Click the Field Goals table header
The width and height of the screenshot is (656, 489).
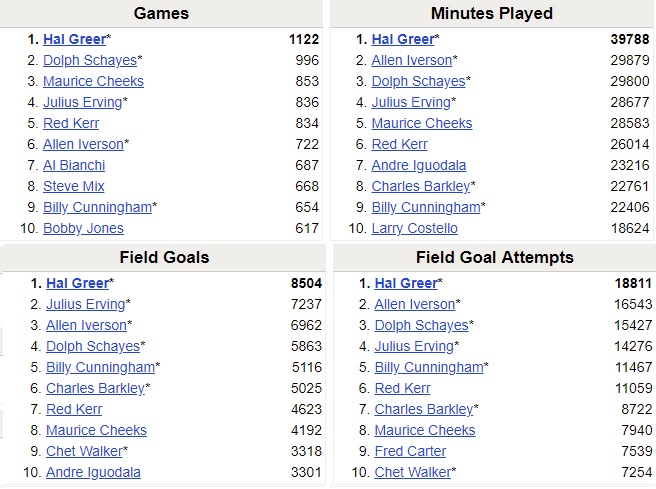point(162,257)
